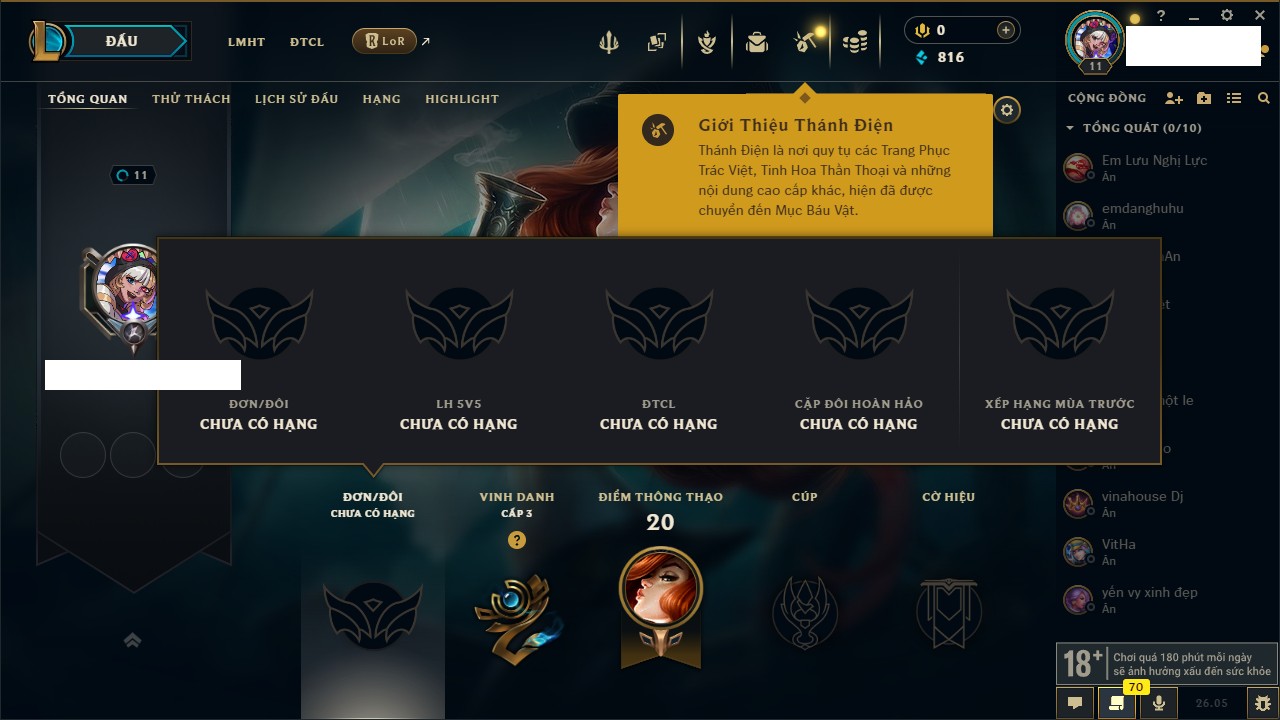Open the chat messages icon

point(1075,703)
